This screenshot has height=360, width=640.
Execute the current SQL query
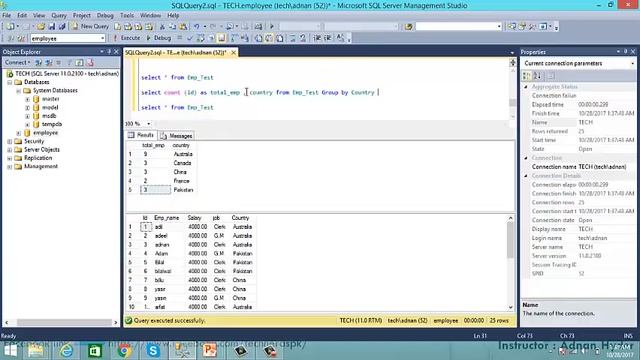(127, 38)
